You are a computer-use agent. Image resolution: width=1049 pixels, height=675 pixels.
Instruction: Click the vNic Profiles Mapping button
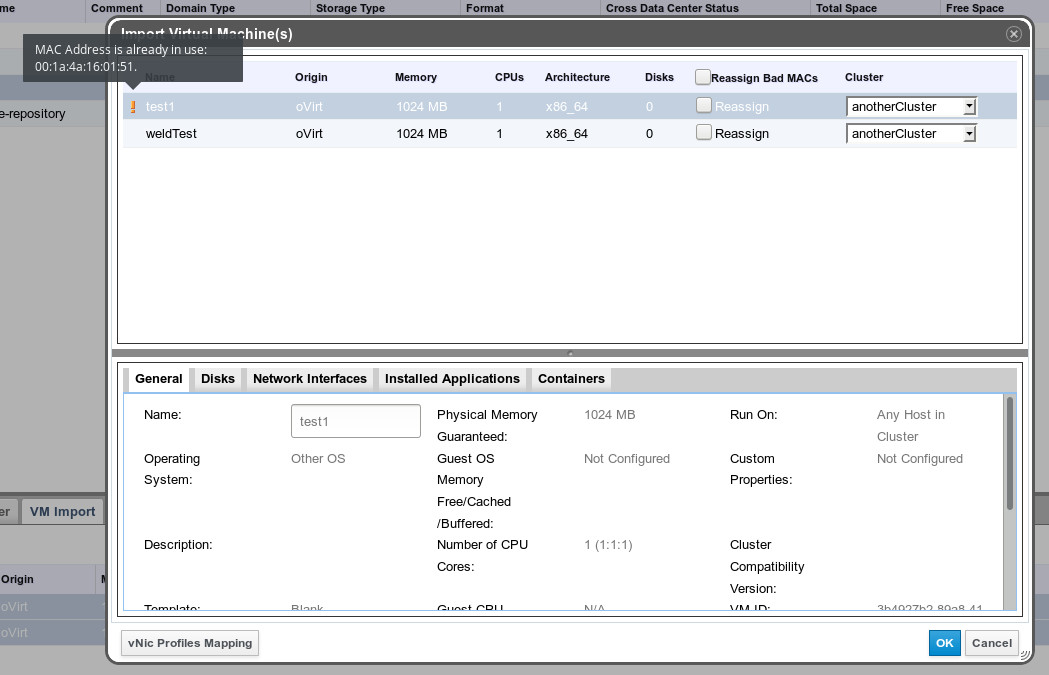pyautogui.click(x=190, y=643)
